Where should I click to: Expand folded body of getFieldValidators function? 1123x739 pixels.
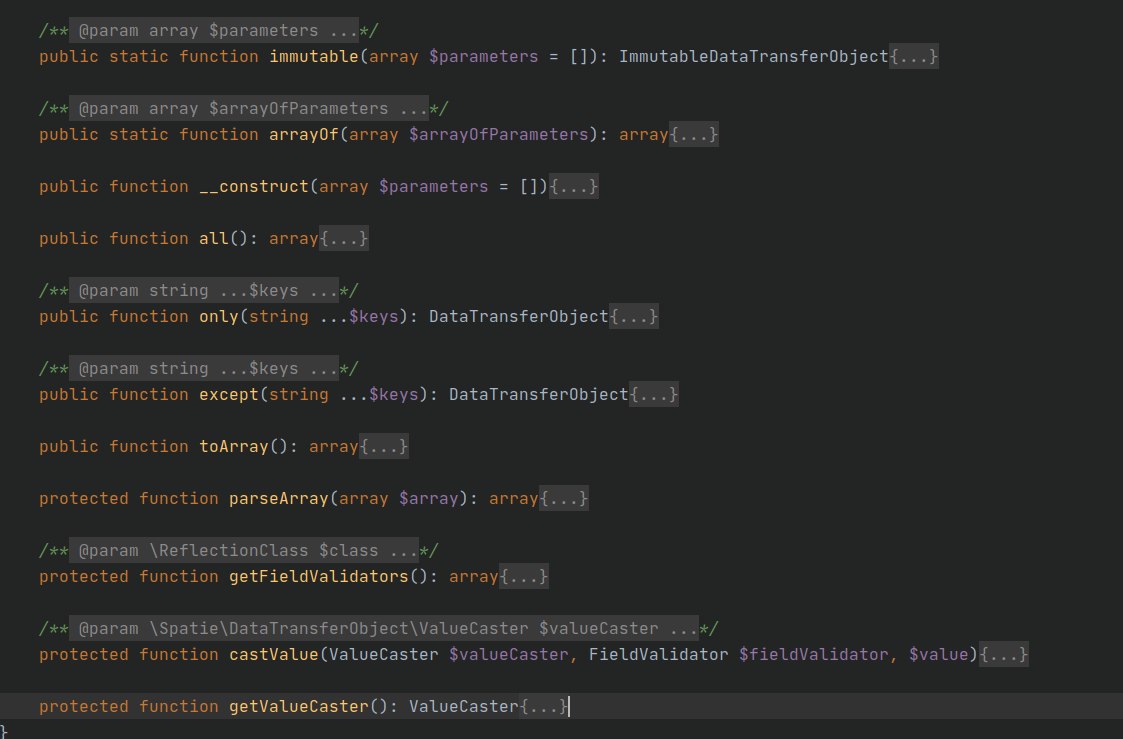[524, 576]
